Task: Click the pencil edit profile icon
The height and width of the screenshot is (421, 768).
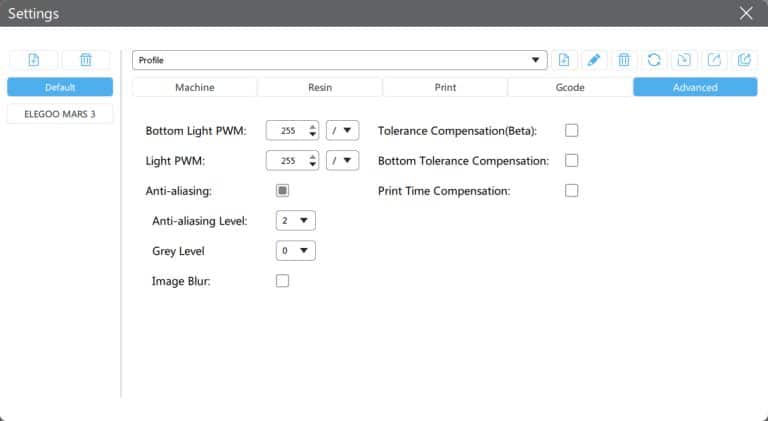Action: (594, 60)
